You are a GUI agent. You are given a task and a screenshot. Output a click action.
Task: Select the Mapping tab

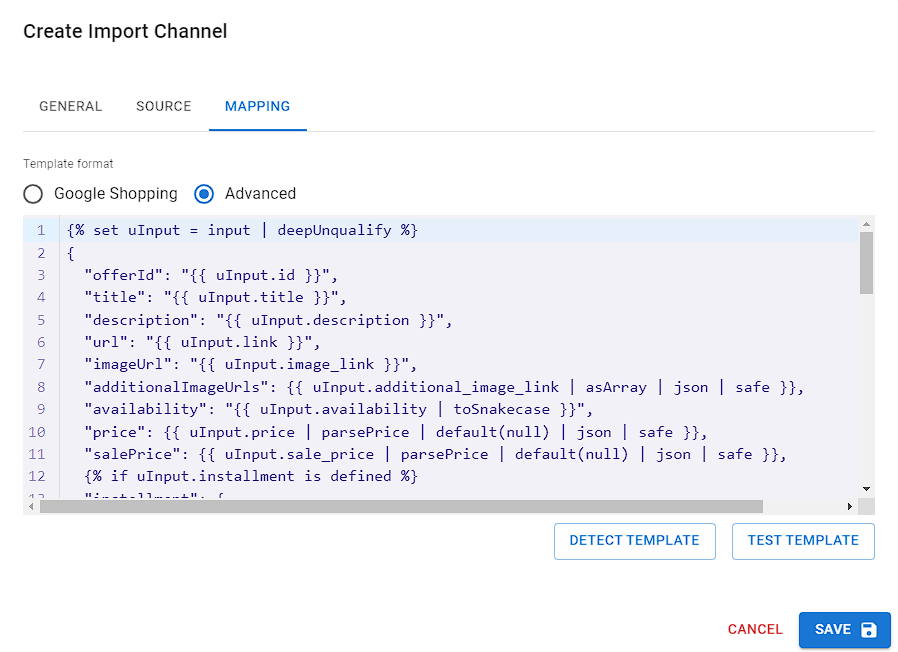tap(257, 107)
